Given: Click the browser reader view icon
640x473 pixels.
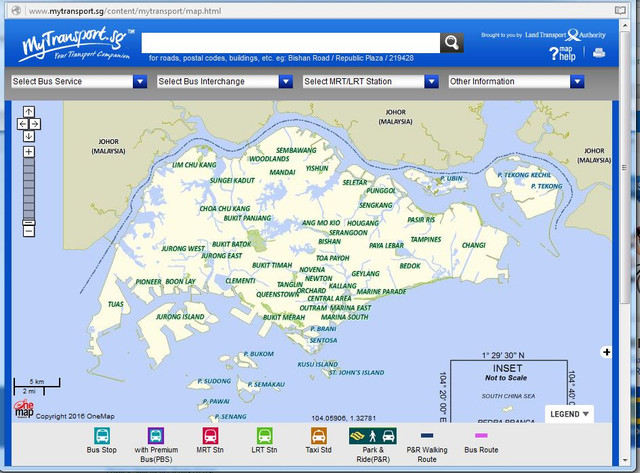Looking at the screenshot, I should pyautogui.click(x=620, y=11).
